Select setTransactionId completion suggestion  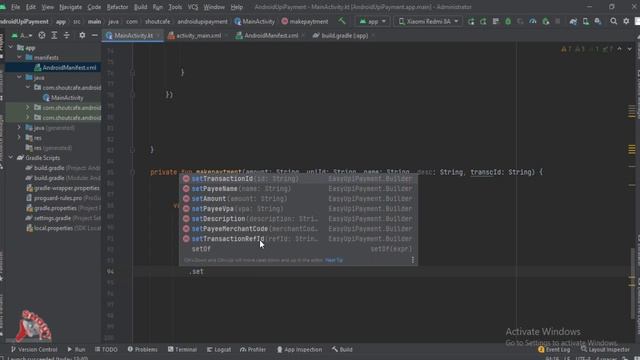pyautogui.click(x=298, y=179)
